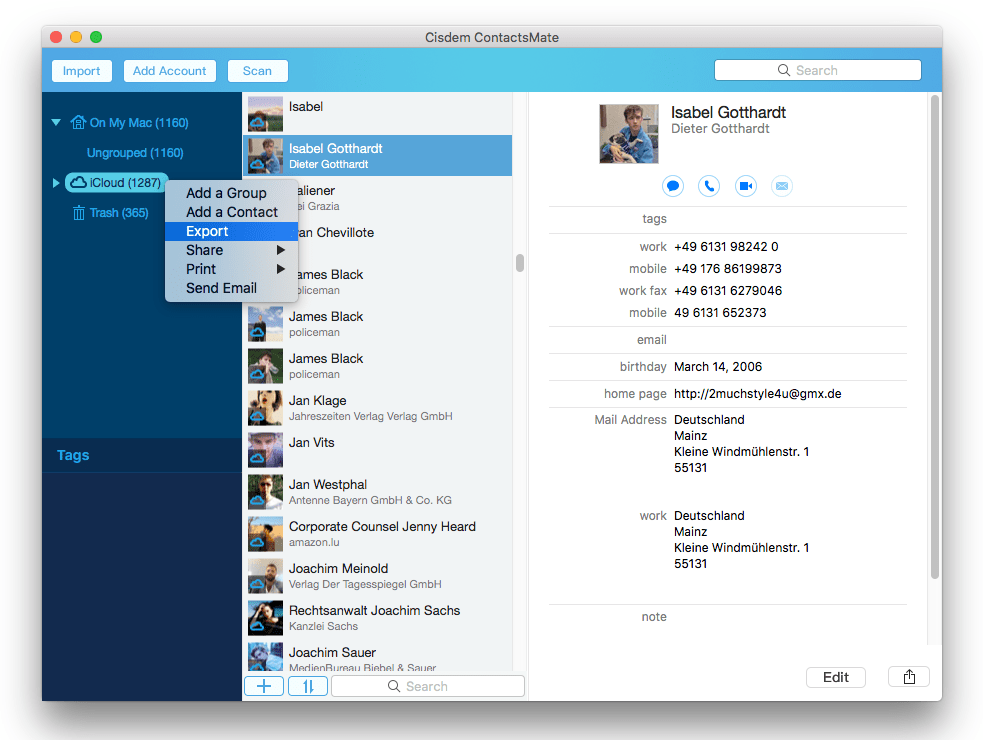Click the birthday value March 14, 2006

click(718, 366)
